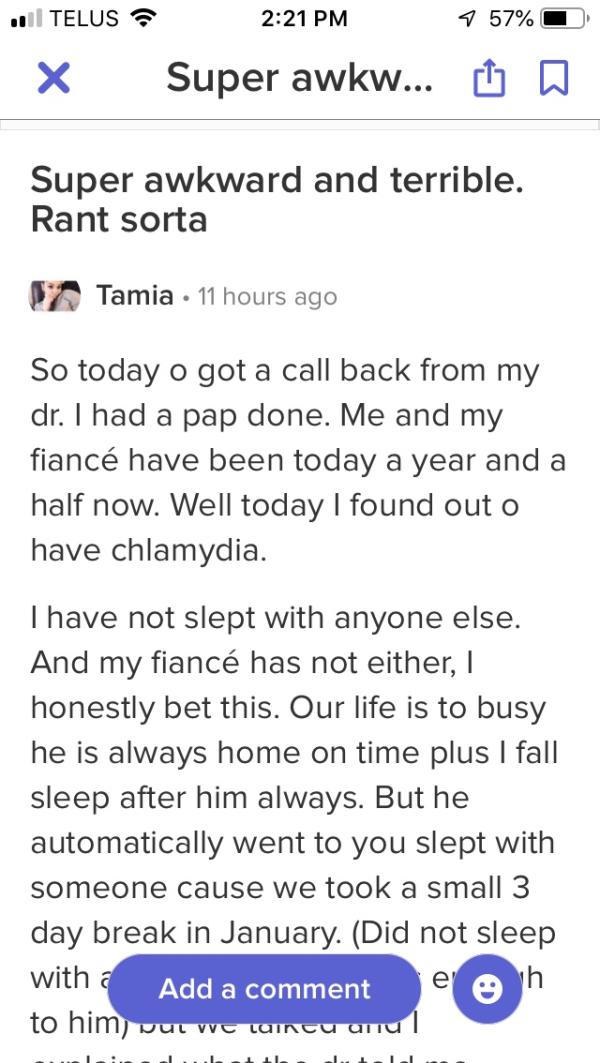Tap the TELUS carrier label
This screenshot has height=1063, width=600.
click(x=85, y=18)
